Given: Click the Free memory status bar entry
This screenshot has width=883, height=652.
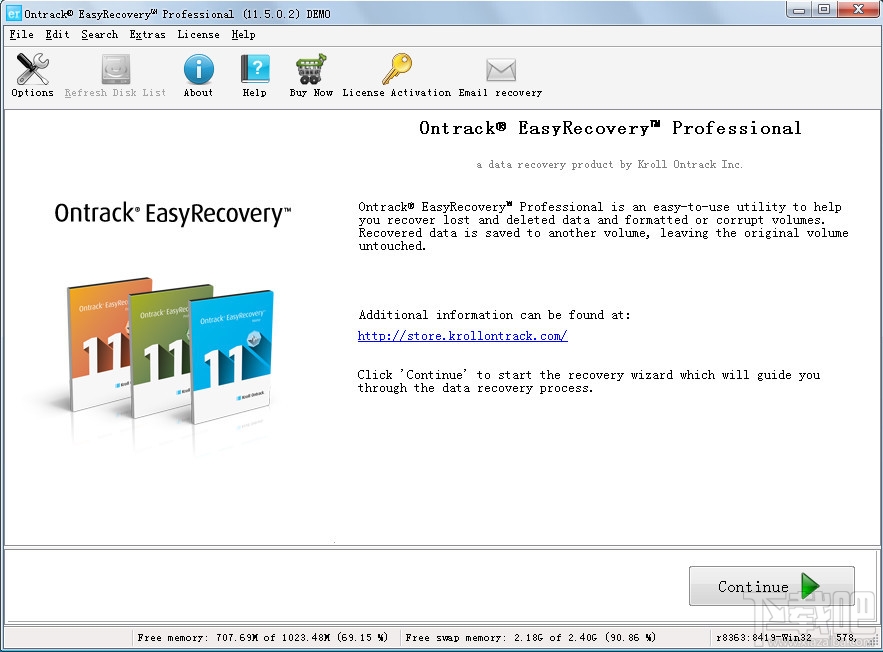Looking at the screenshot, I should click(262, 637).
